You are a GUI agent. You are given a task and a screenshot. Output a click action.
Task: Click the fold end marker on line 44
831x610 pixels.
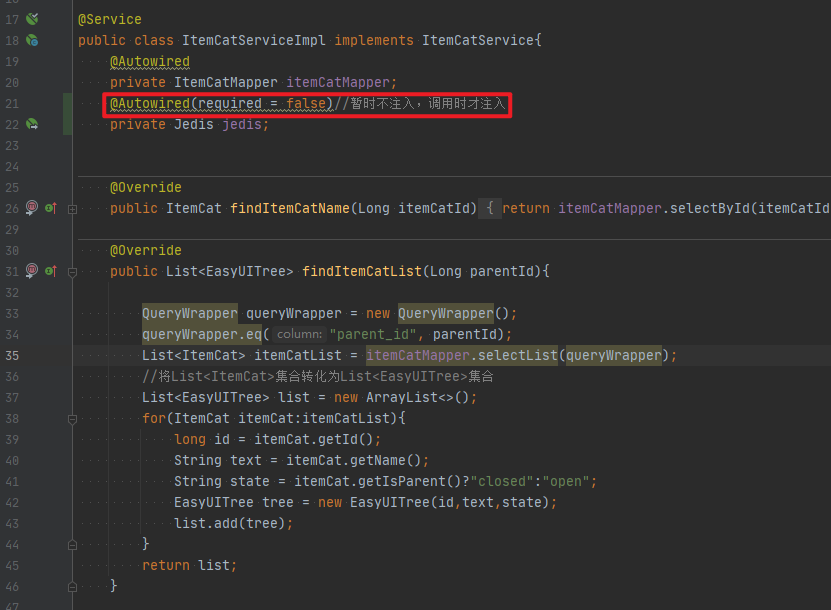click(73, 545)
